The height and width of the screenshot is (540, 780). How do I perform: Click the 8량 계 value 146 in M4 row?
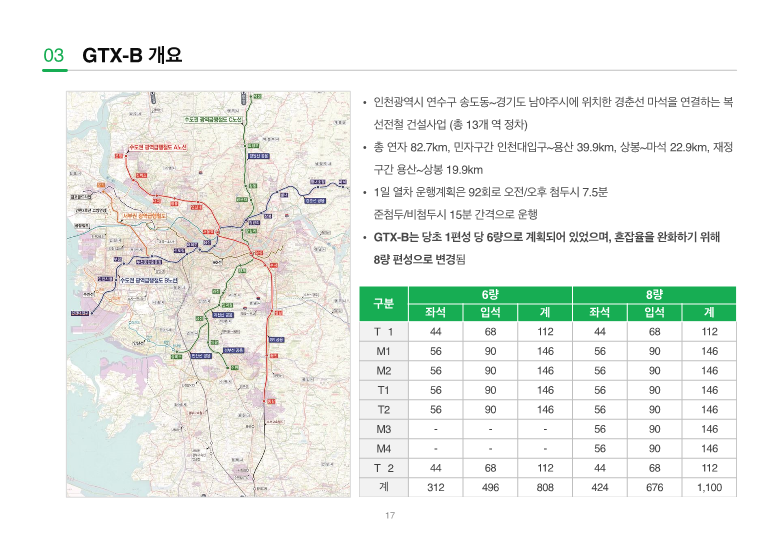point(709,449)
